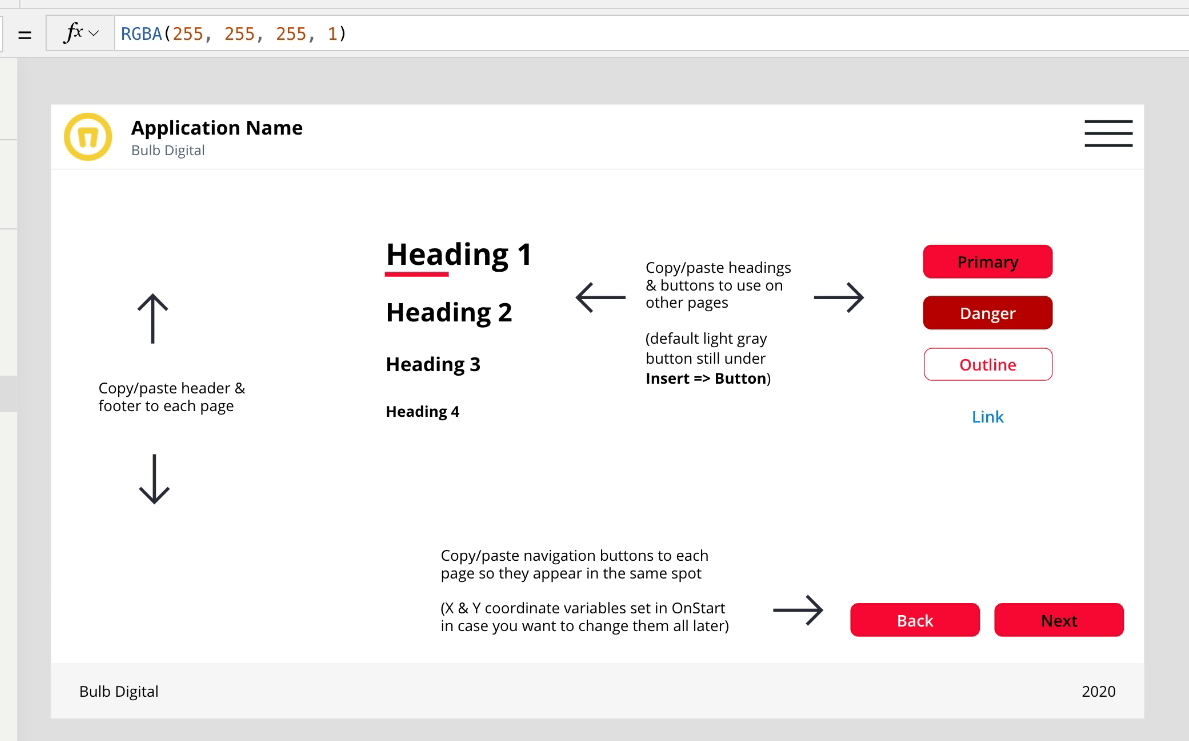
Task: Click the arrow pointing toward Back button
Action: [x=798, y=611]
